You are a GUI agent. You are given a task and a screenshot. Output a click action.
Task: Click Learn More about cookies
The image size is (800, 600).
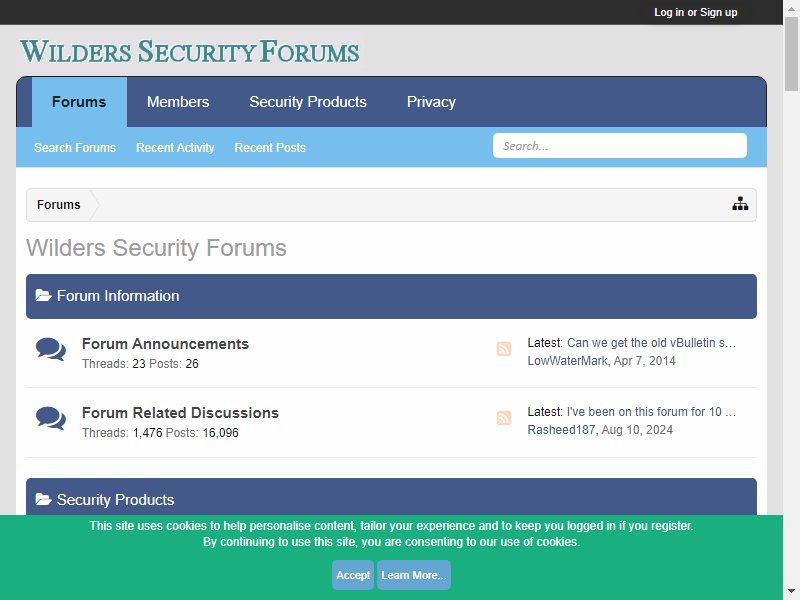(414, 575)
